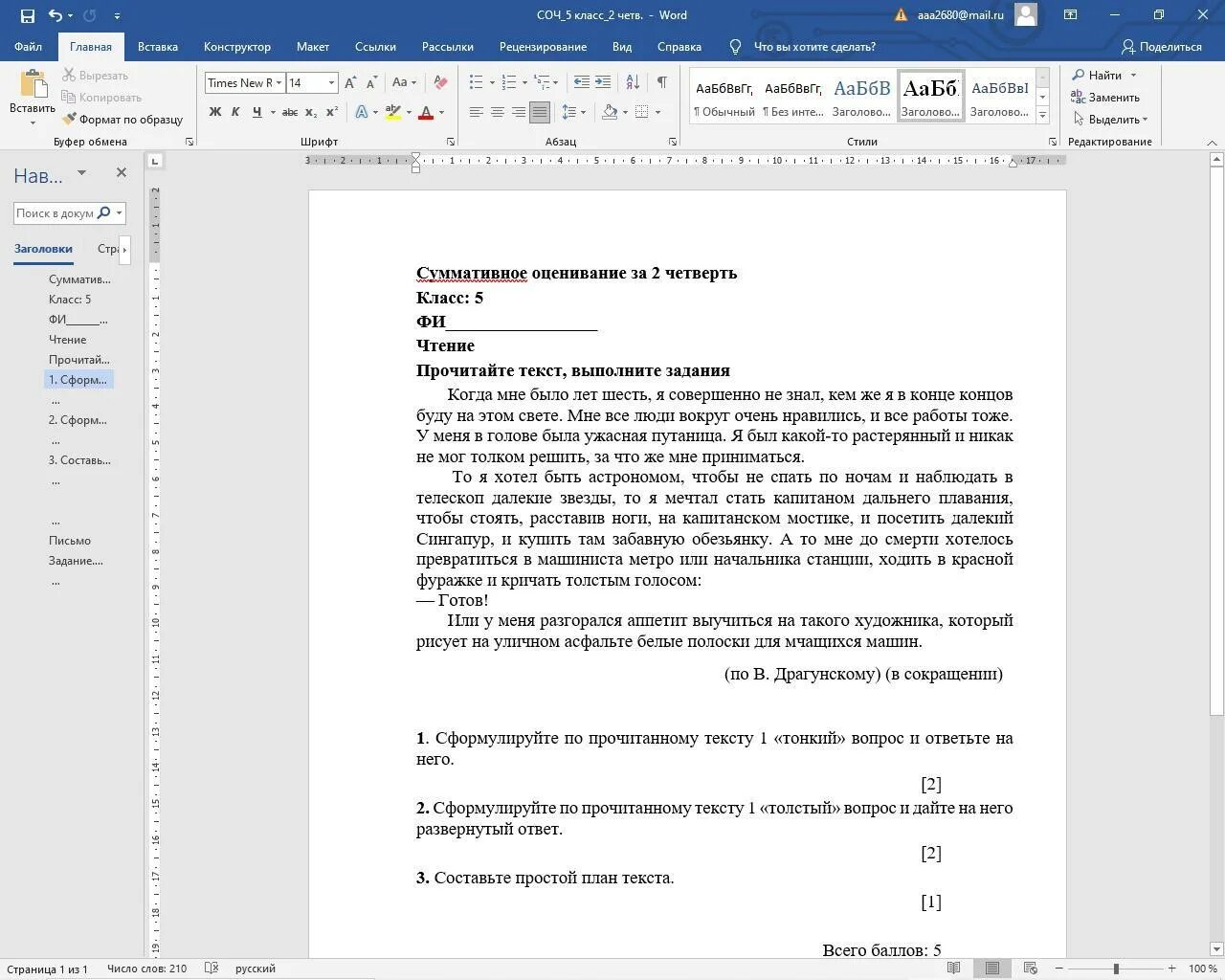Click Поделиться share button
This screenshot has height=980, width=1225.
(x=1162, y=46)
